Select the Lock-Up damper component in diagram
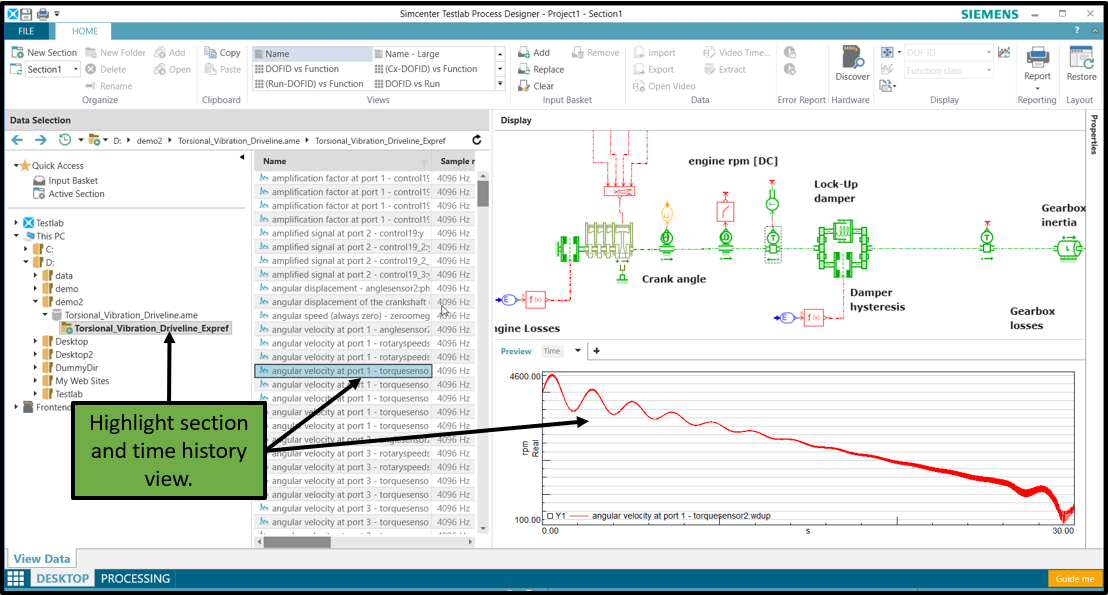The image size is (1108, 595). click(842, 247)
